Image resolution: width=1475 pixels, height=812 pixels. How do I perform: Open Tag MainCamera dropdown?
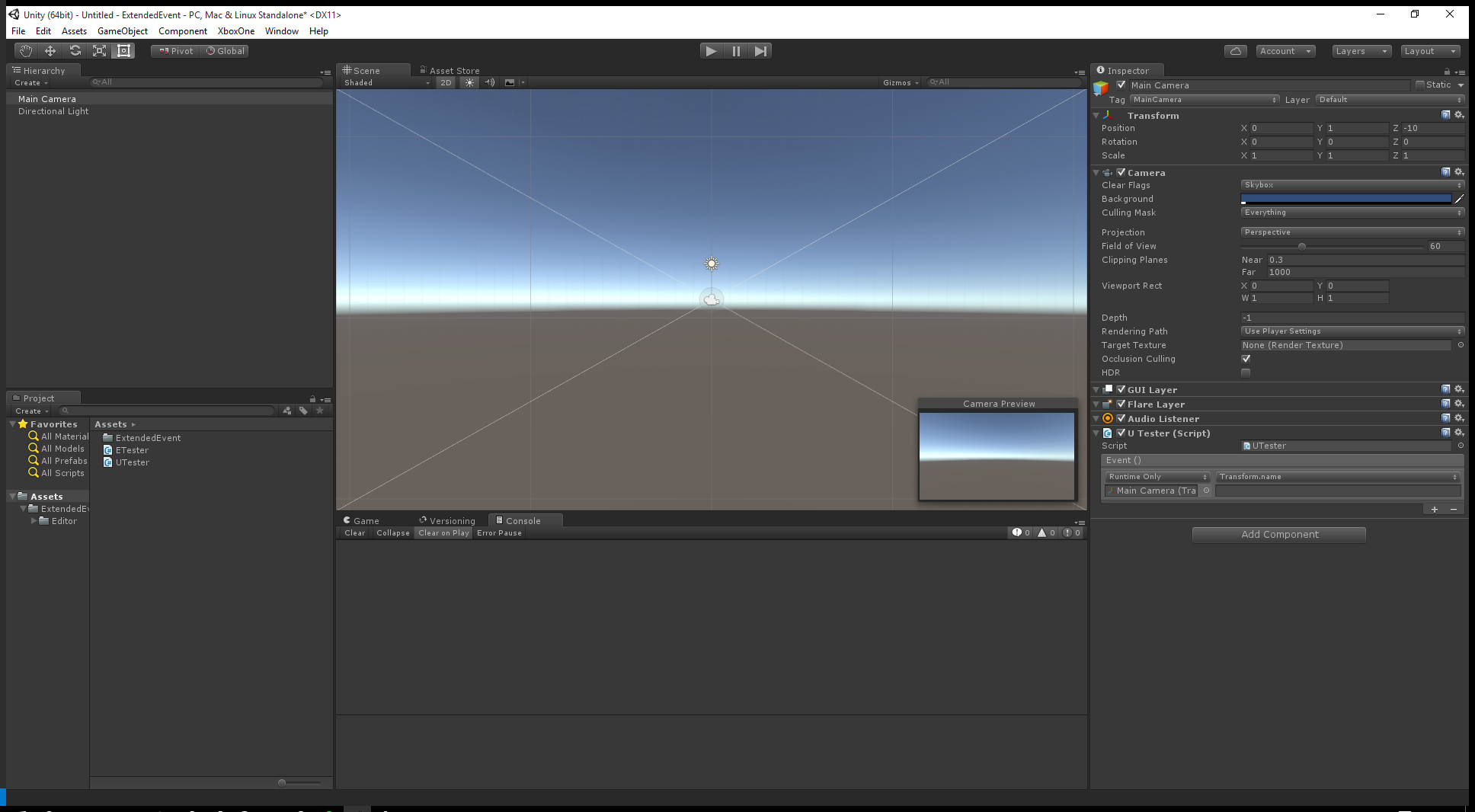[1205, 100]
